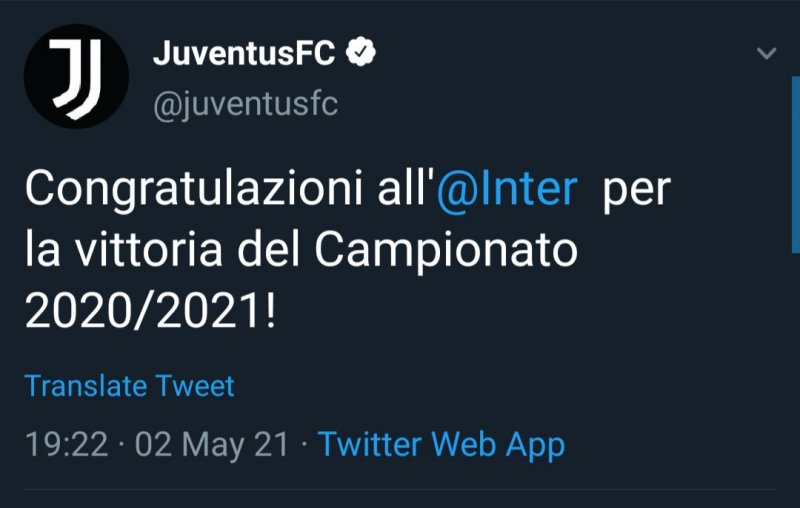
Task: Expand the tweet options chevron
Action: [x=767, y=53]
